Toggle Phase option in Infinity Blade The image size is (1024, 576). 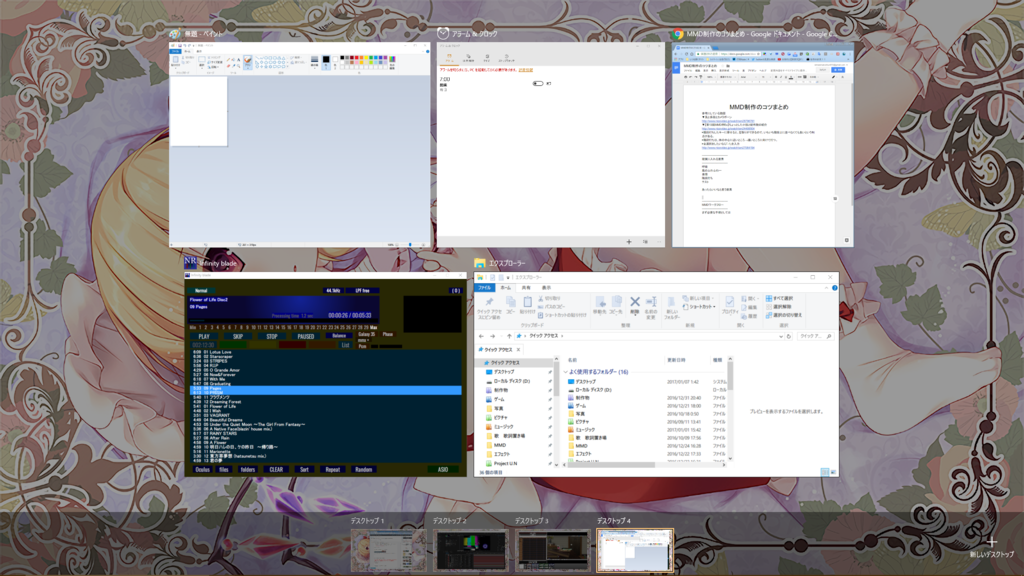(388, 334)
